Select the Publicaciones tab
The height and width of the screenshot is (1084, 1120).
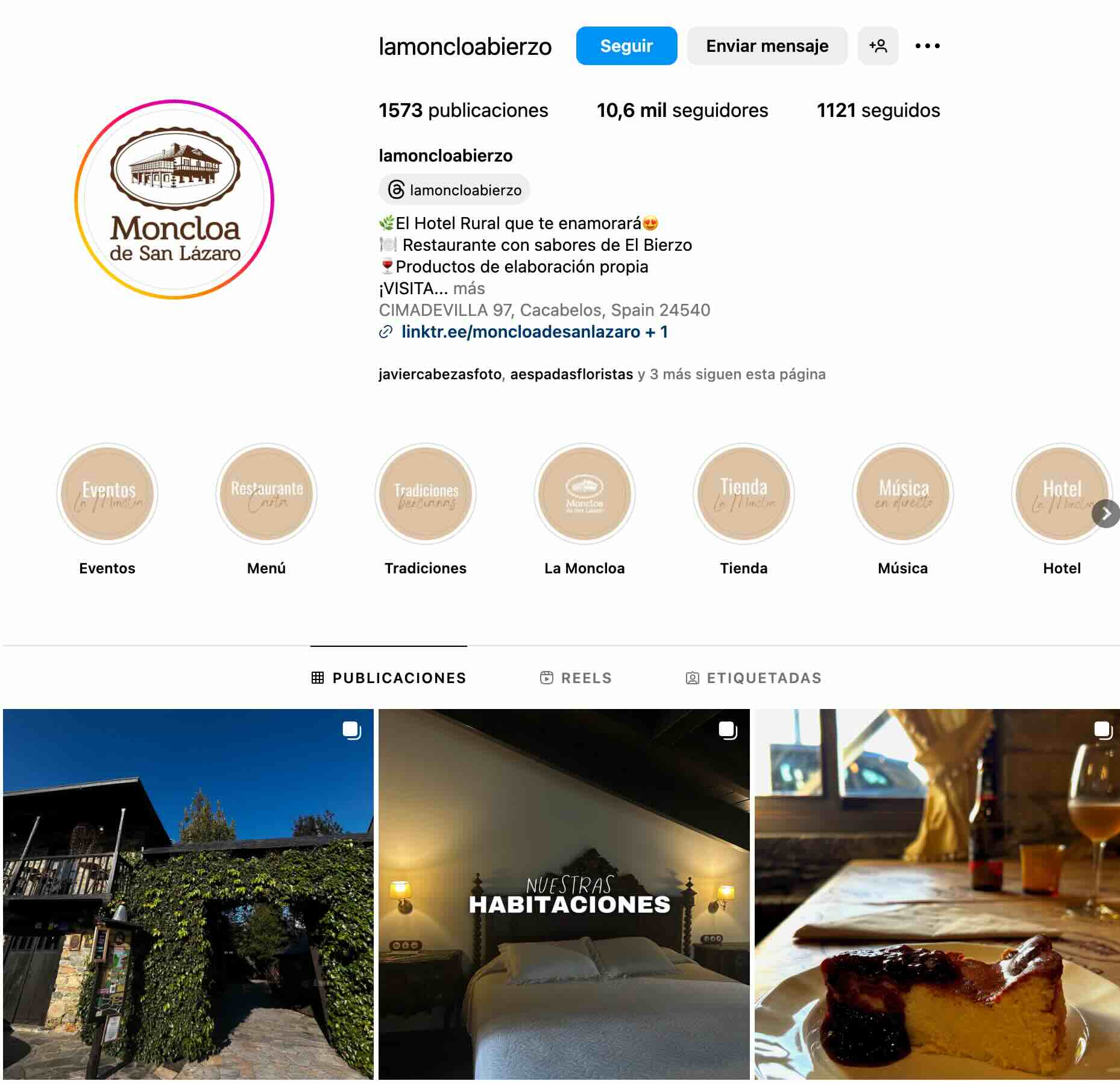point(389,678)
